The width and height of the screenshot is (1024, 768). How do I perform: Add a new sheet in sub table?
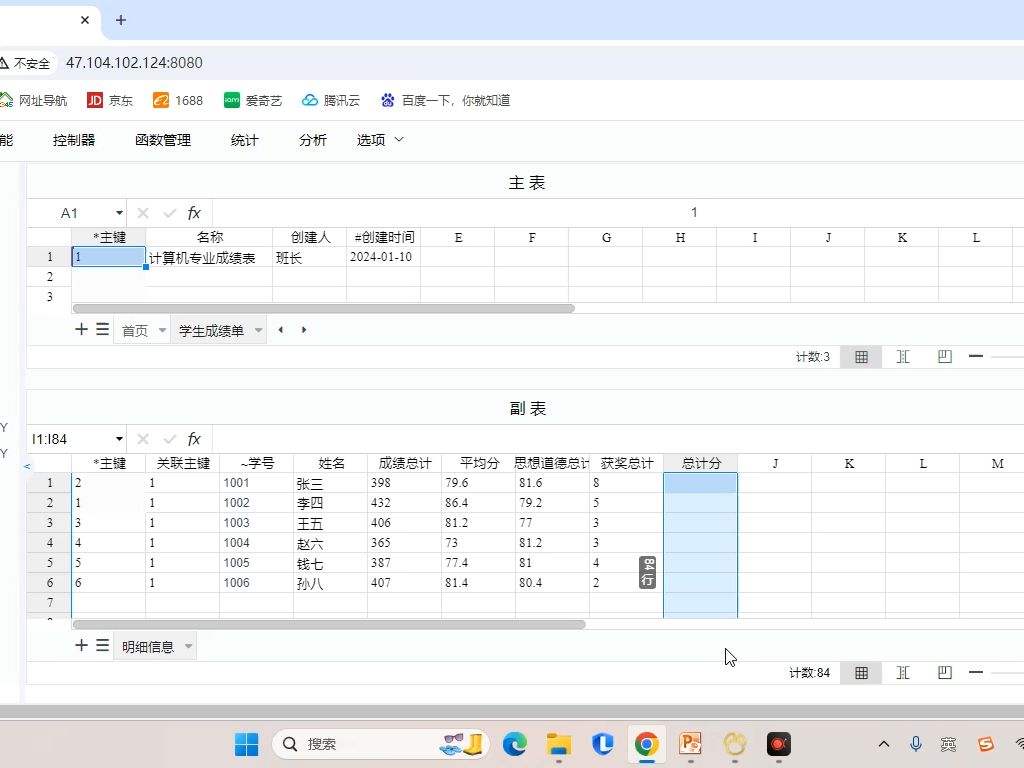point(81,646)
